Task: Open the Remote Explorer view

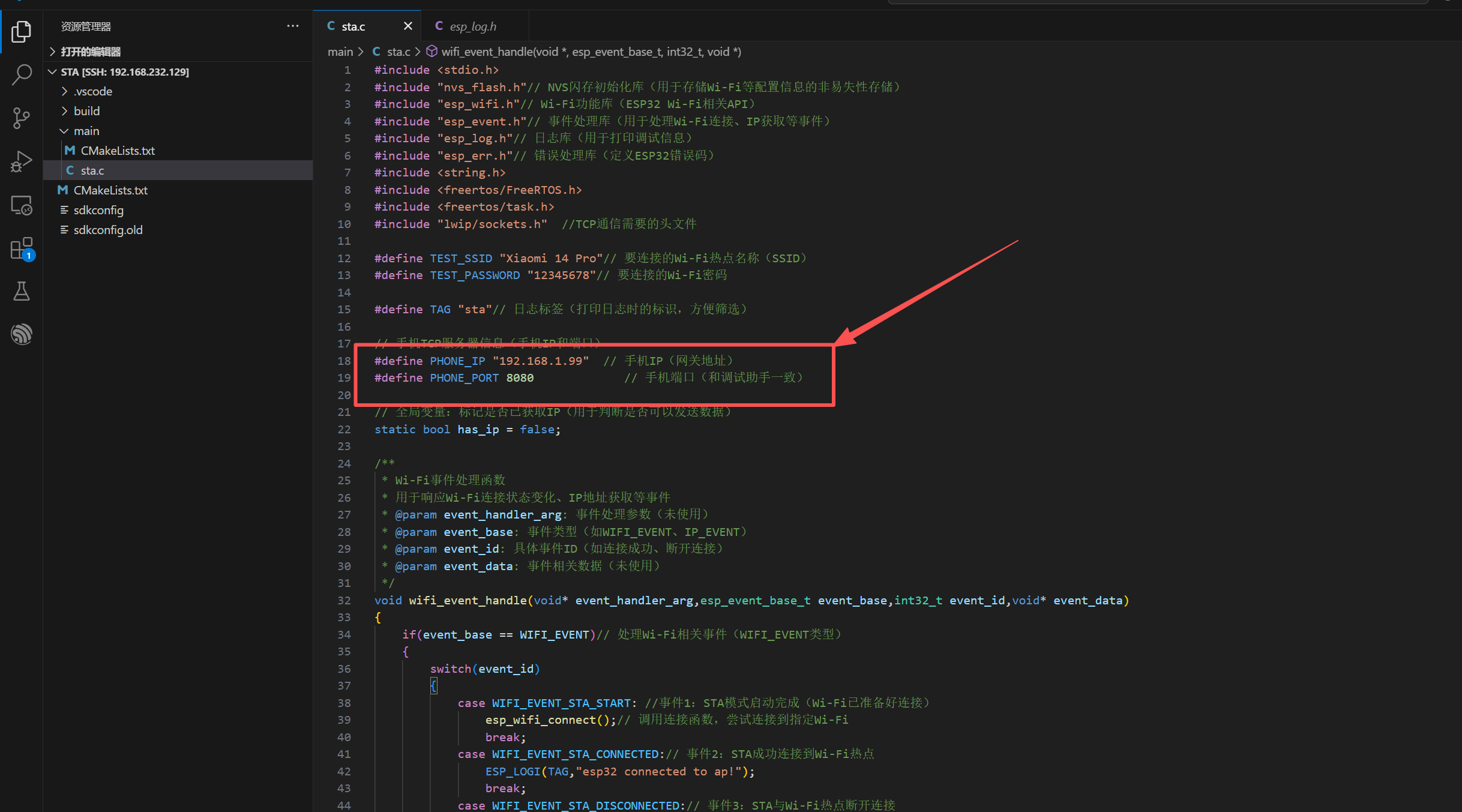Action: point(22,206)
